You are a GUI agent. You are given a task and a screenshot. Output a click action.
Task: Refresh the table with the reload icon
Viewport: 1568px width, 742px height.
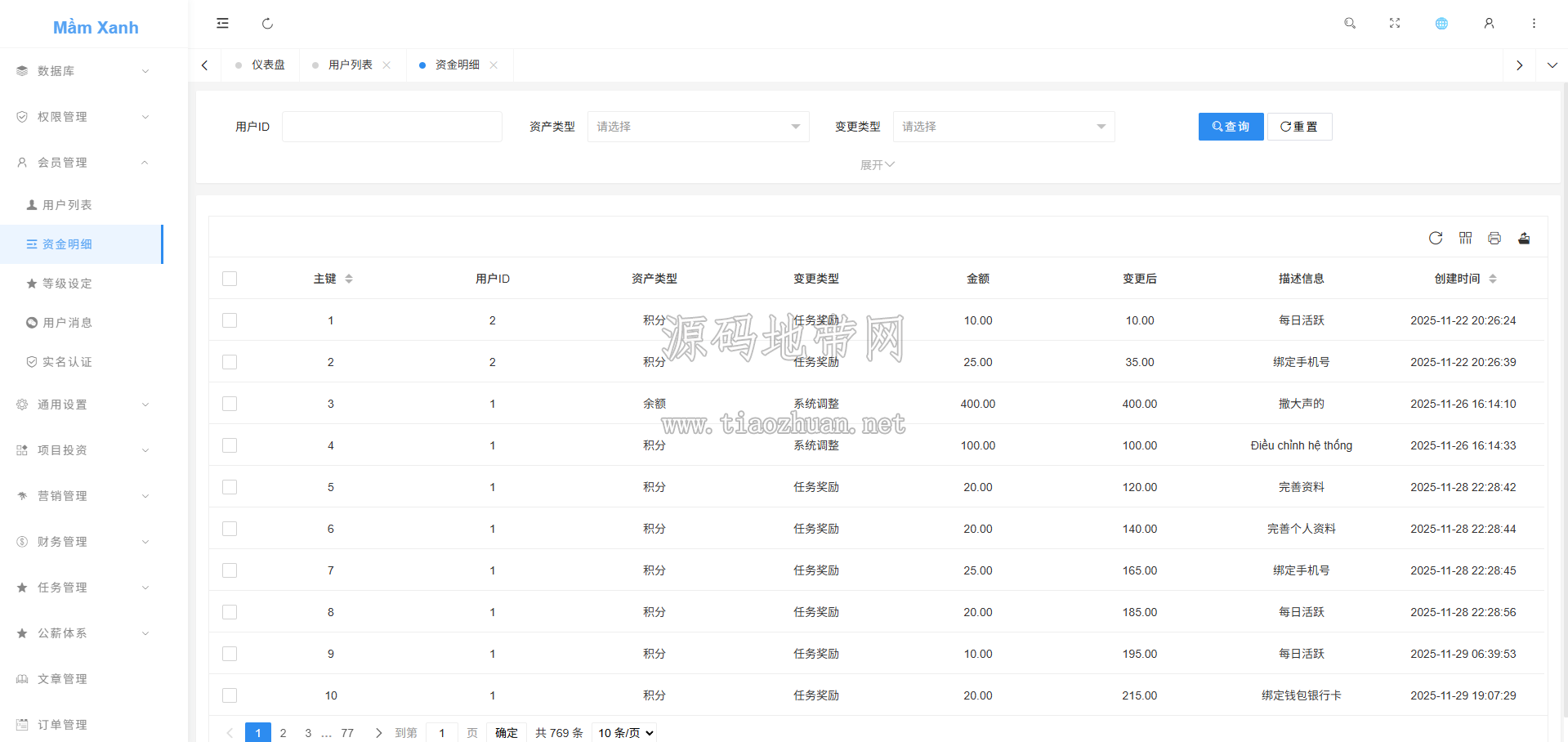1436,238
